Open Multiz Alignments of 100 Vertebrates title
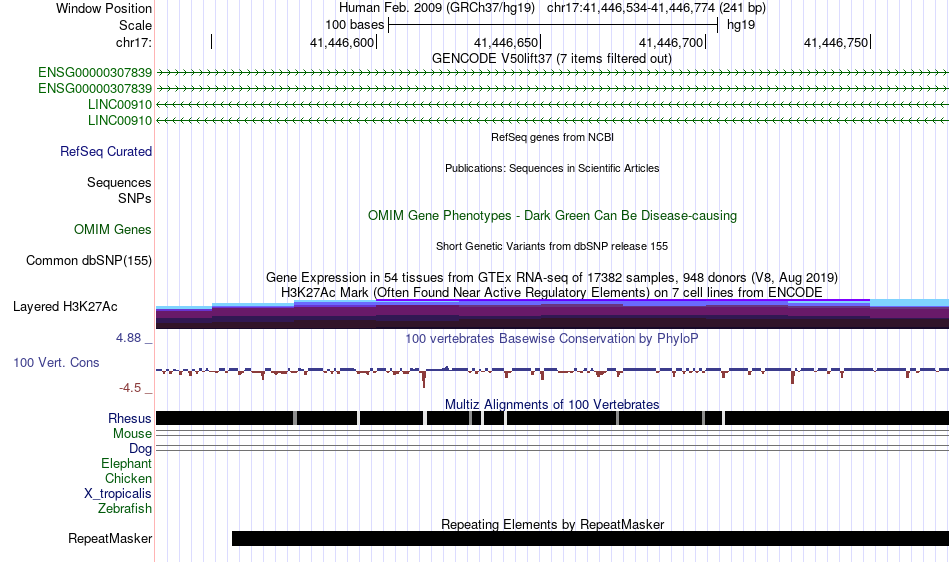 [x=552, y=405]
